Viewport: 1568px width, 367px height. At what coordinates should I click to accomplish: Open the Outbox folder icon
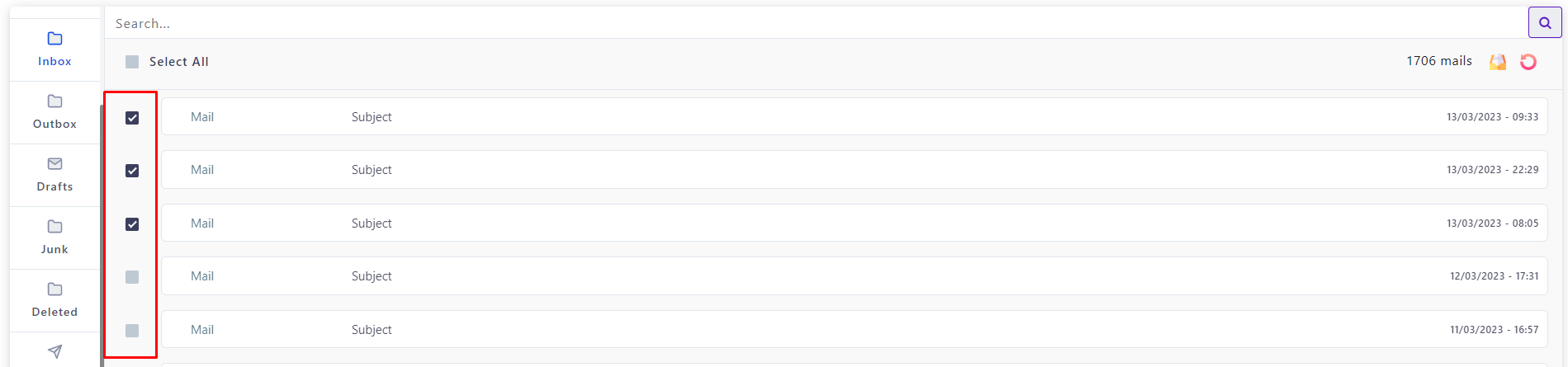(54, 101)
